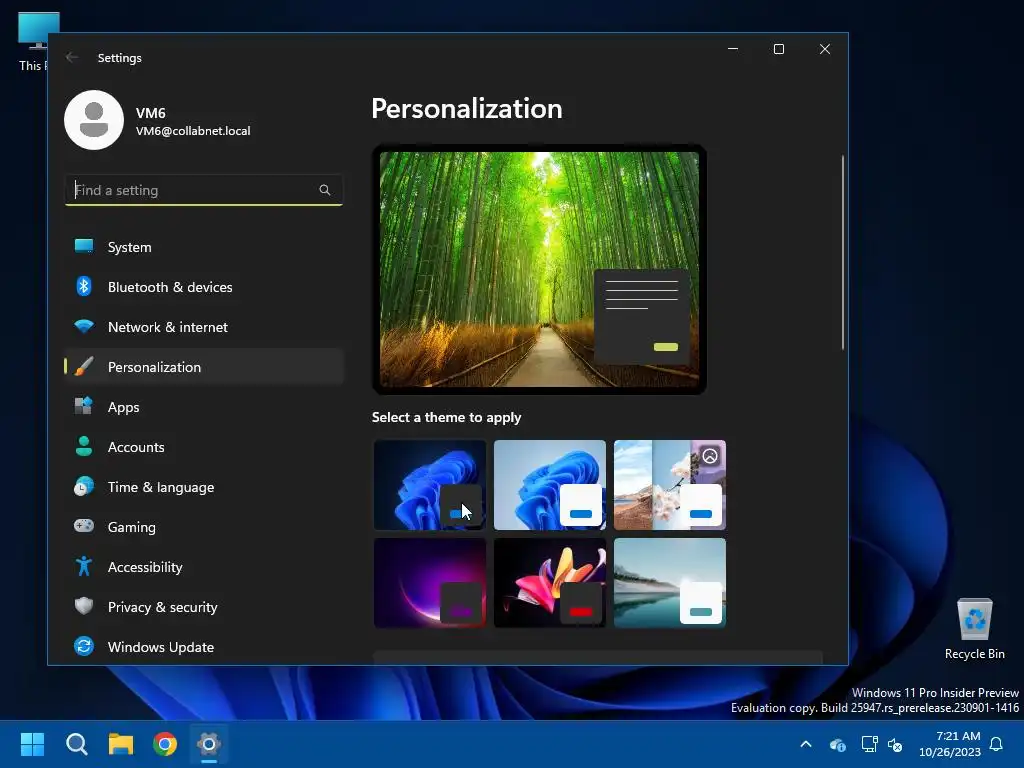1024x768 pixels.
Task: Focus the Find a setting field
Action: 204,190
